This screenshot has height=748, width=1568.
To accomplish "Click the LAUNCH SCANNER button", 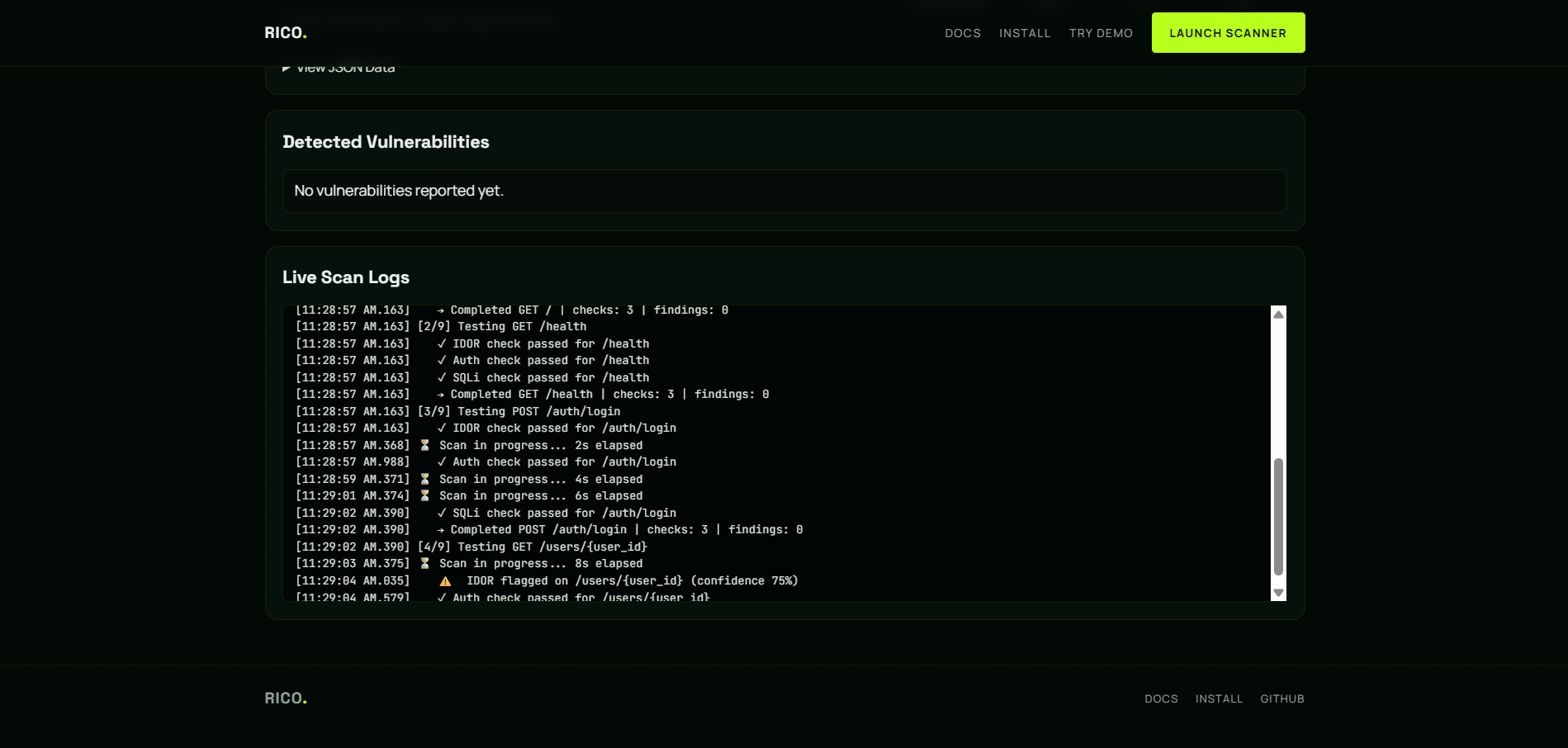I will [1228, 33].
